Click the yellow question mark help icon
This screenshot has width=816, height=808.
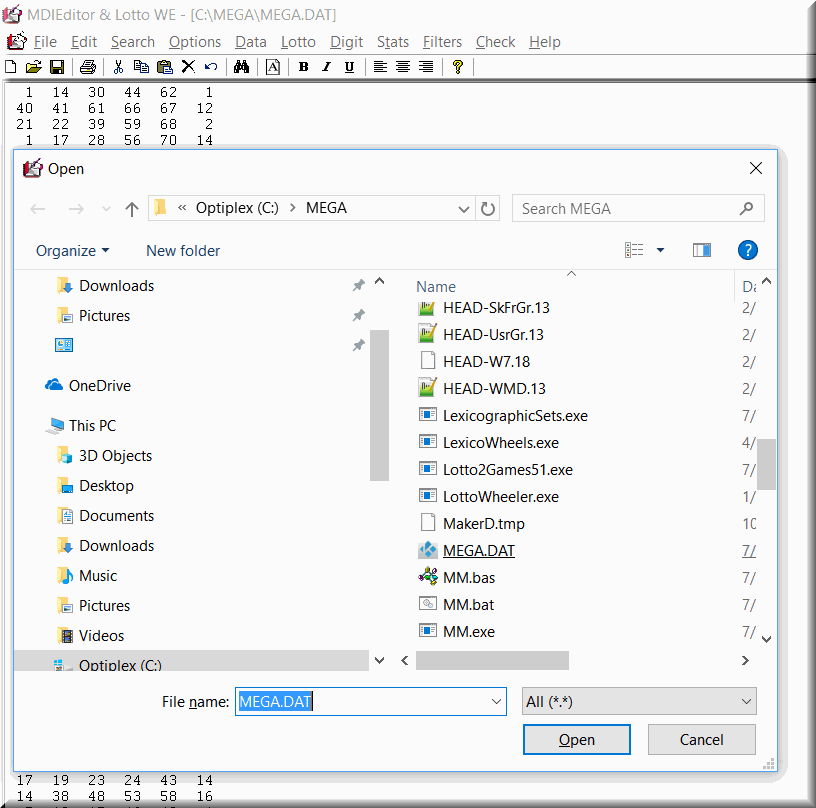point(457,67)
